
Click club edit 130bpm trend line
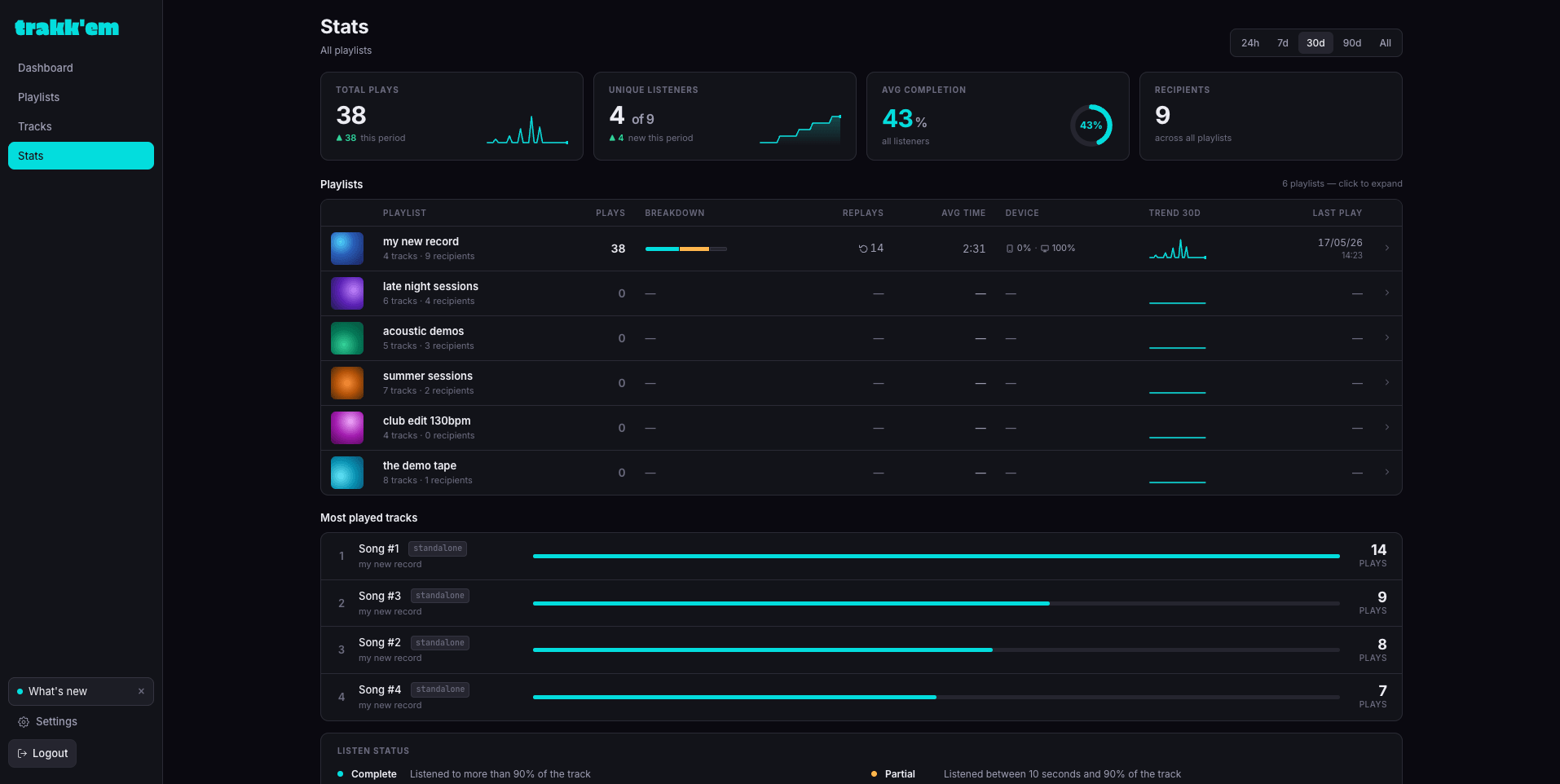click(x=1178, y=437)
